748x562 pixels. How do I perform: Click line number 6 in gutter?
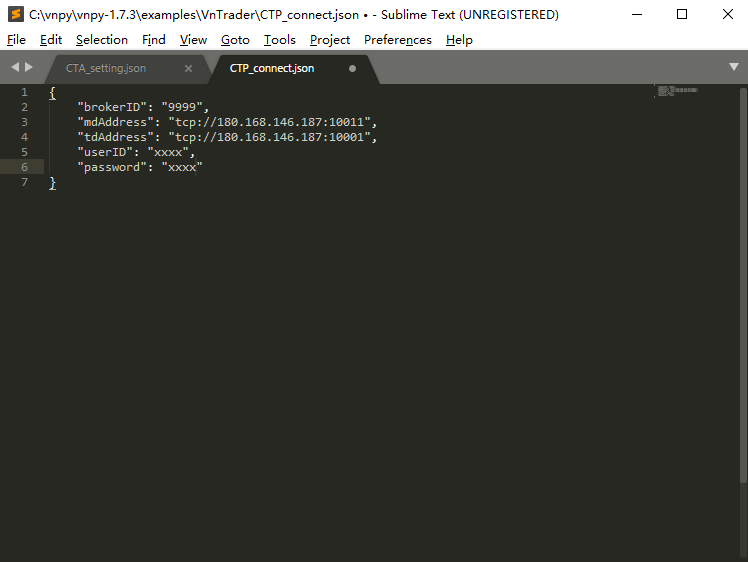pos(24,167)
